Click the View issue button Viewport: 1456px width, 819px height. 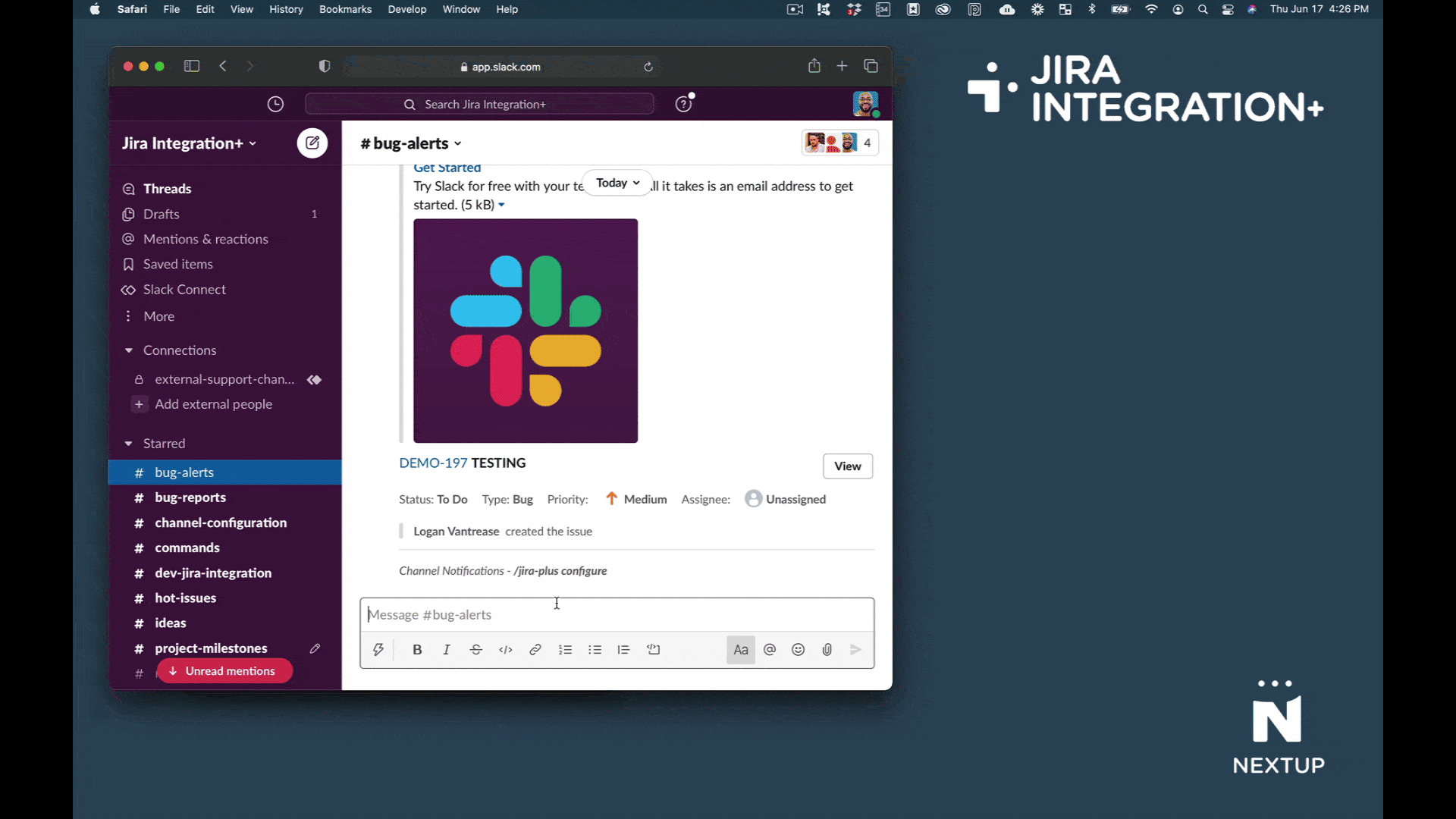tap(848, 466)
